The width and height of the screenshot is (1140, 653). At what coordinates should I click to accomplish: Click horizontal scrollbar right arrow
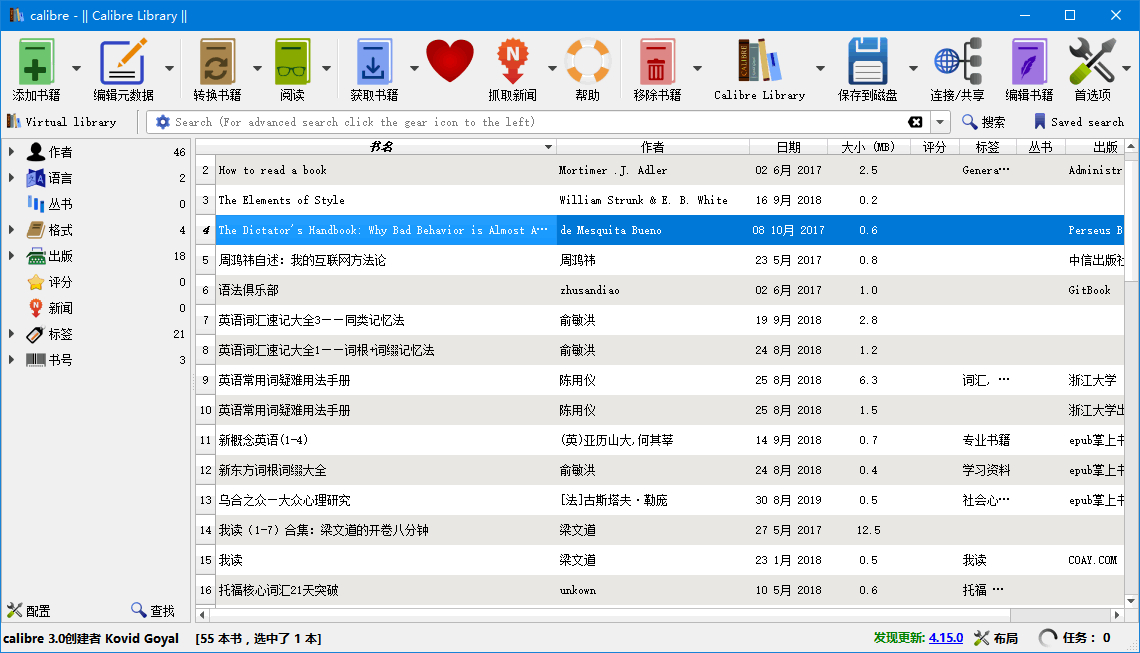(1117, 615)
